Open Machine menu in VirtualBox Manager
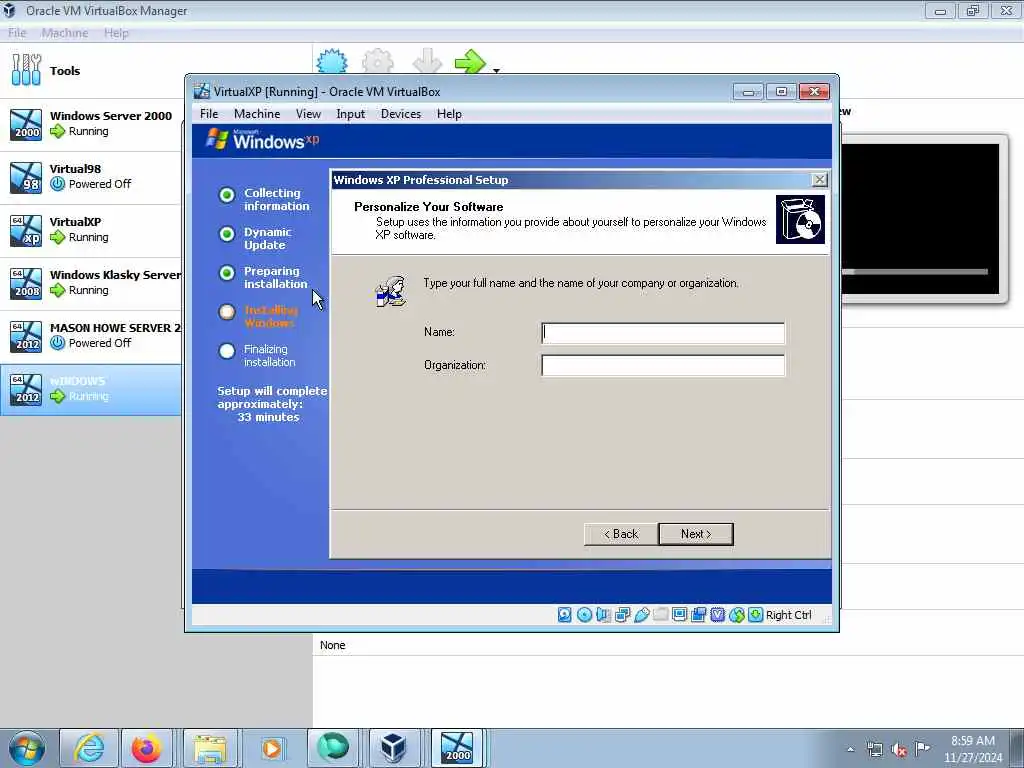 65,33
